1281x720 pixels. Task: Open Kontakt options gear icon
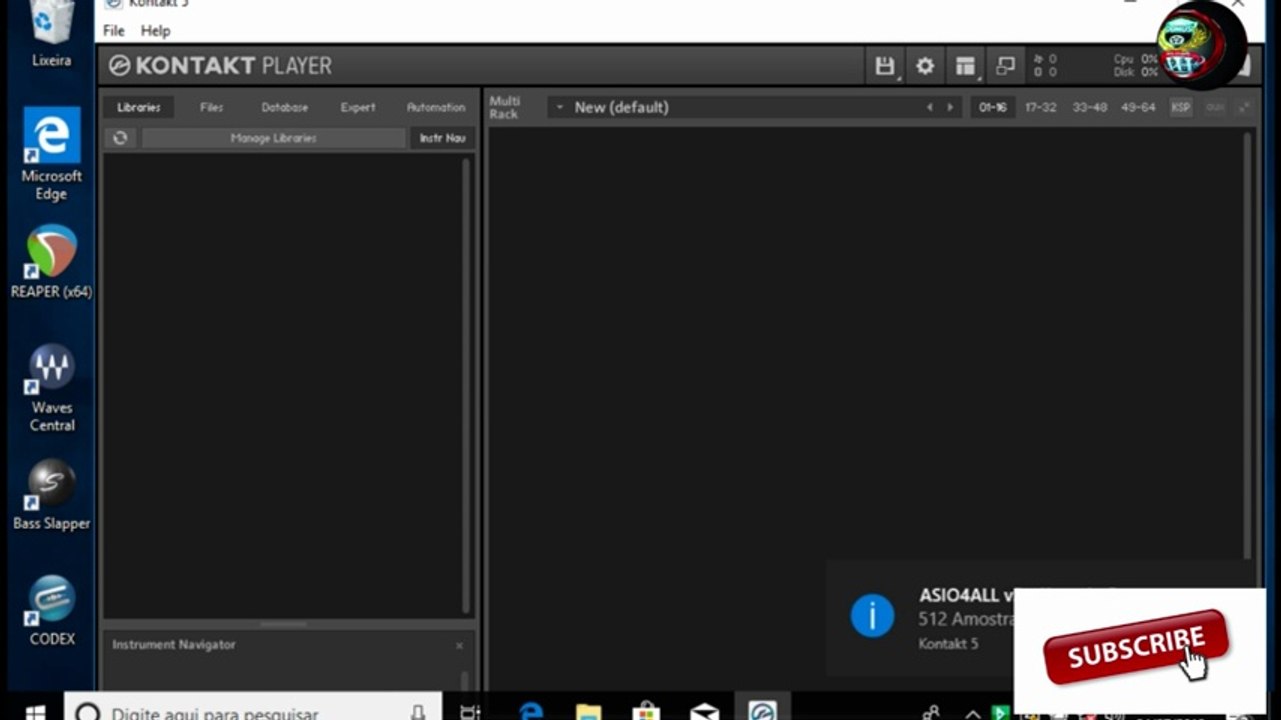click(x=925, y=66)
